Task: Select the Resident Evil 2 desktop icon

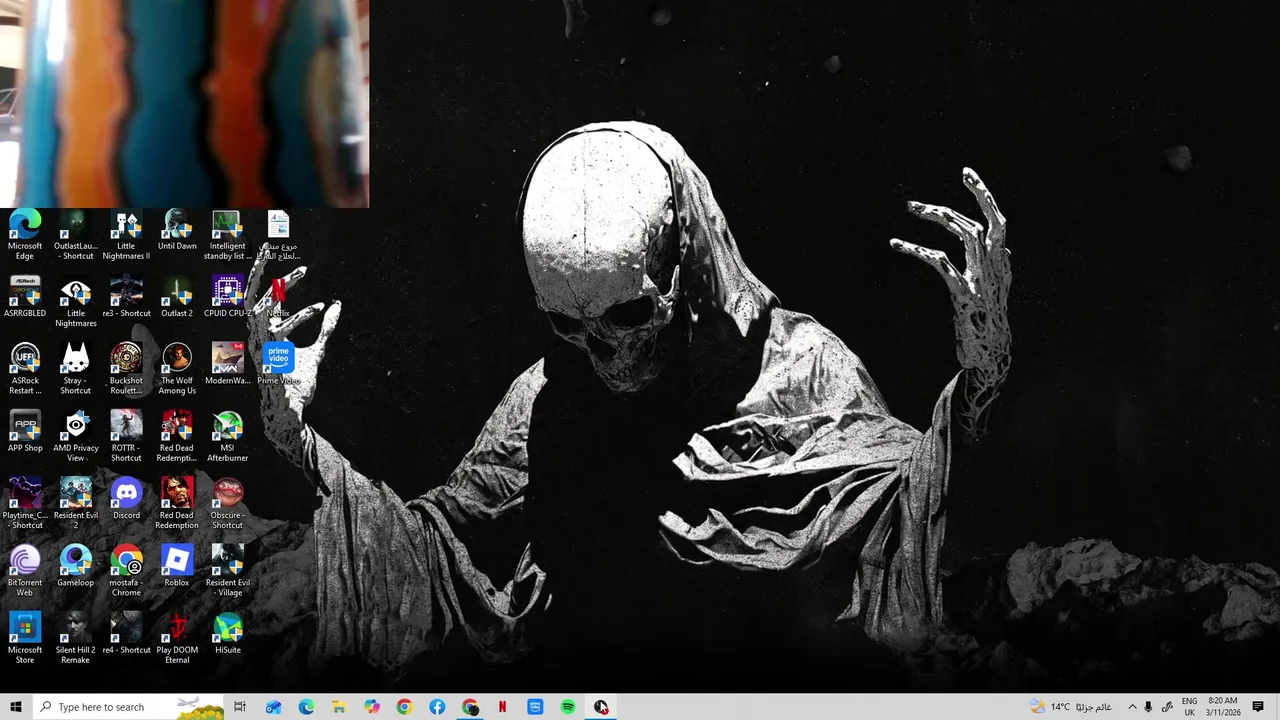Action: coord(76,503)
